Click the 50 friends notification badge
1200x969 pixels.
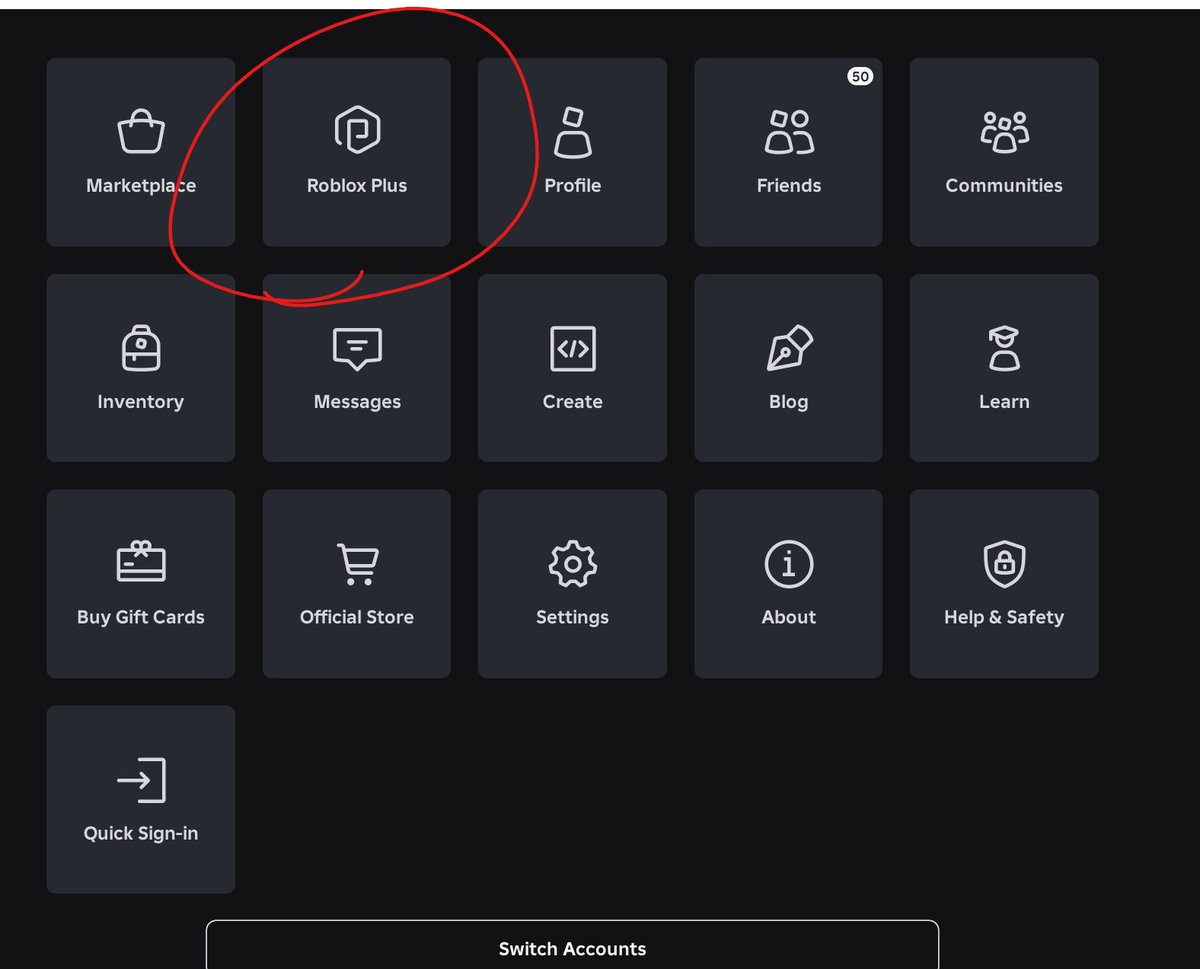(860, 76)
